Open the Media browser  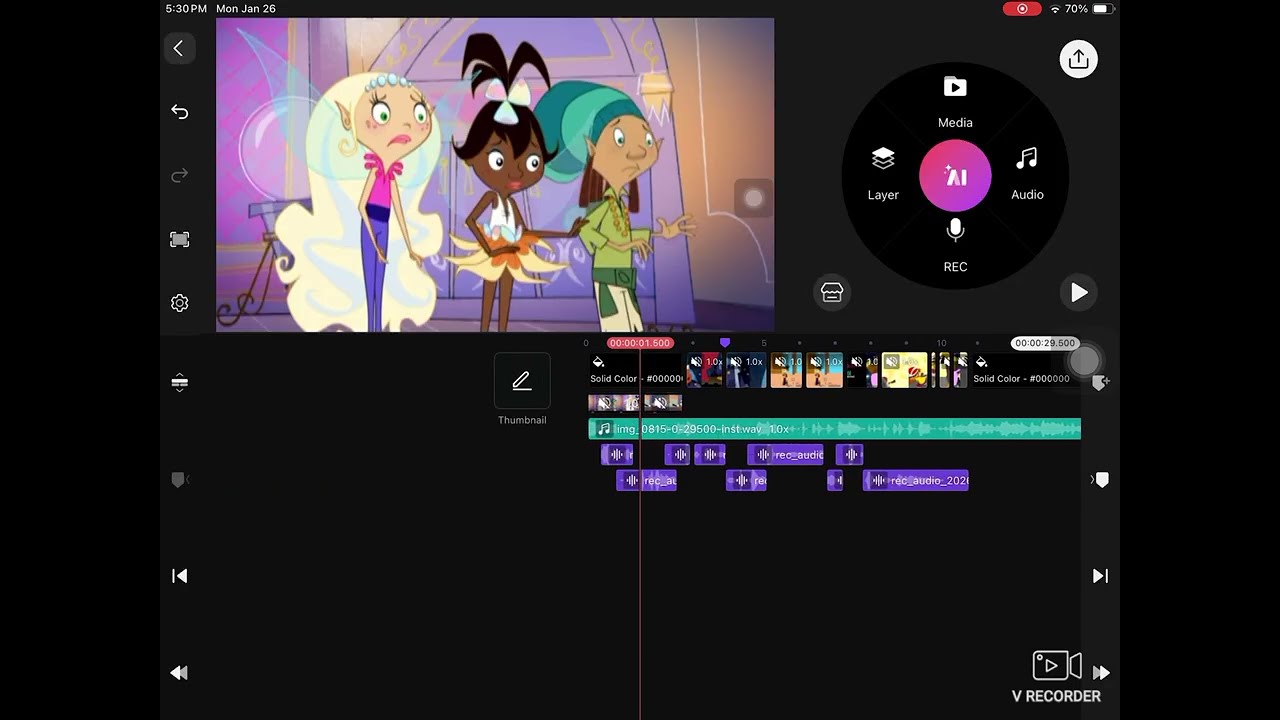coord(955,102)
